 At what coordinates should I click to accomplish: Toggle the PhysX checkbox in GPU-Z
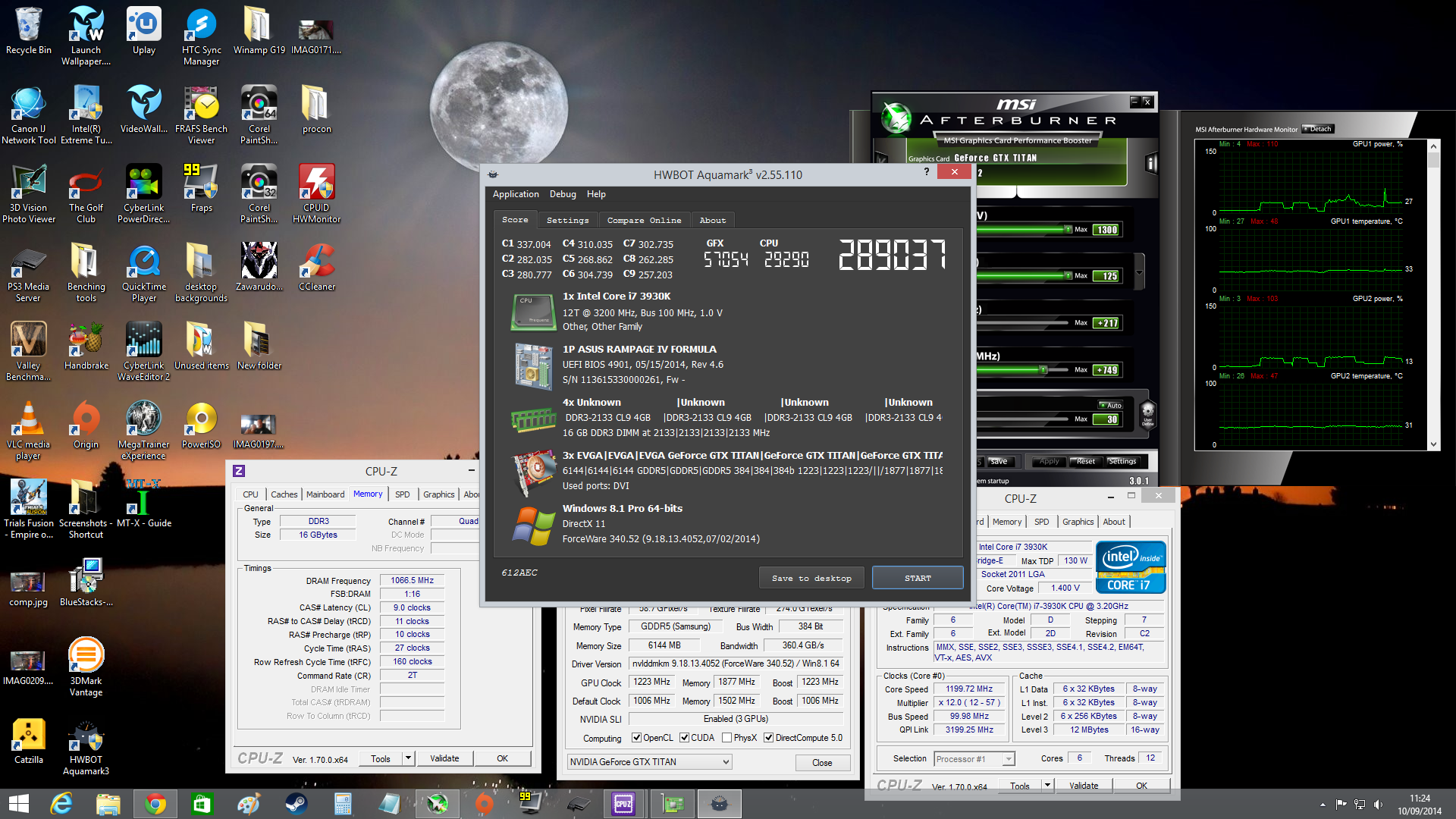click(x=727, y=737)
